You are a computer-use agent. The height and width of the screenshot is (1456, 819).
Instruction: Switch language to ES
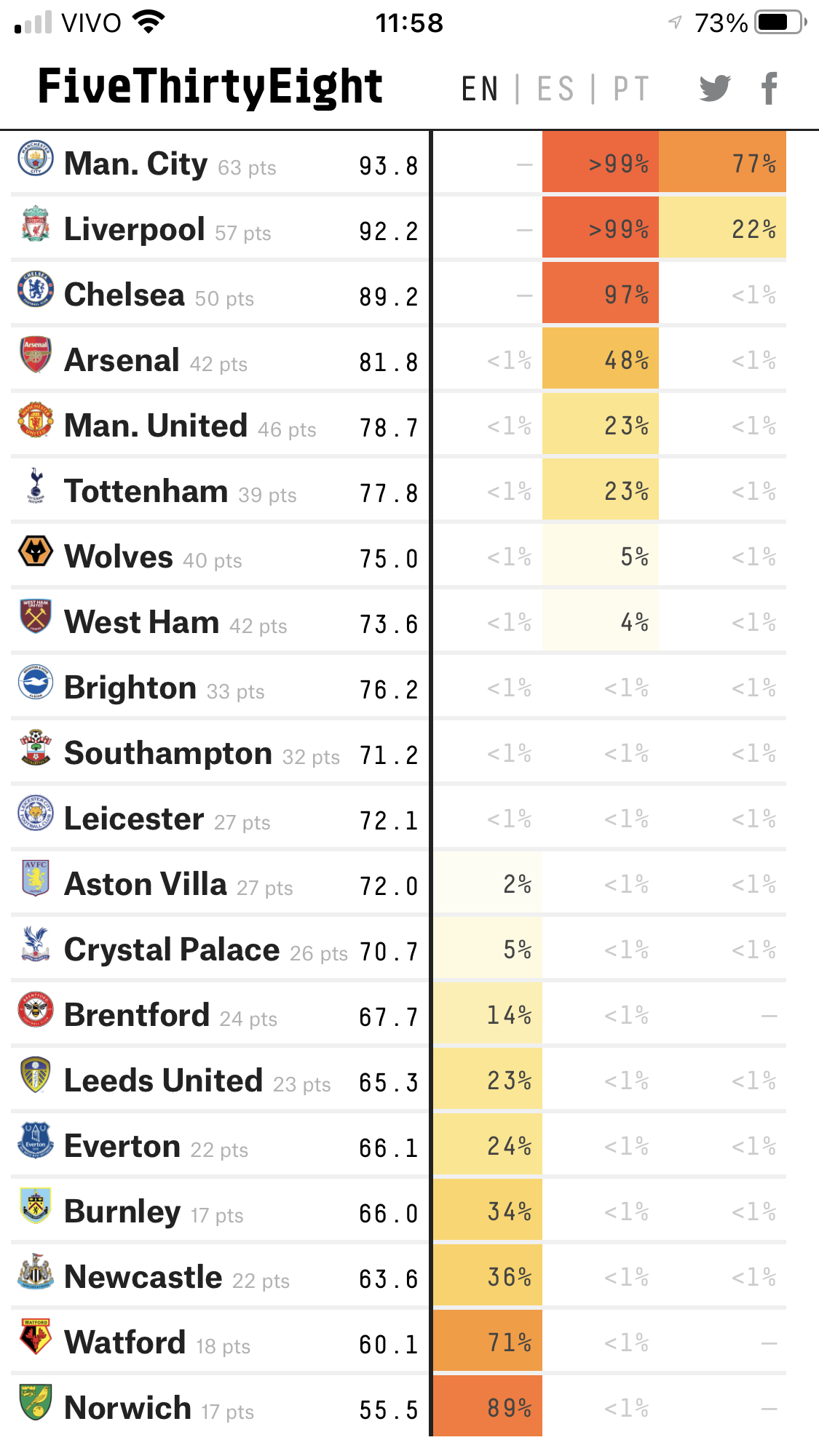point(555,89)
